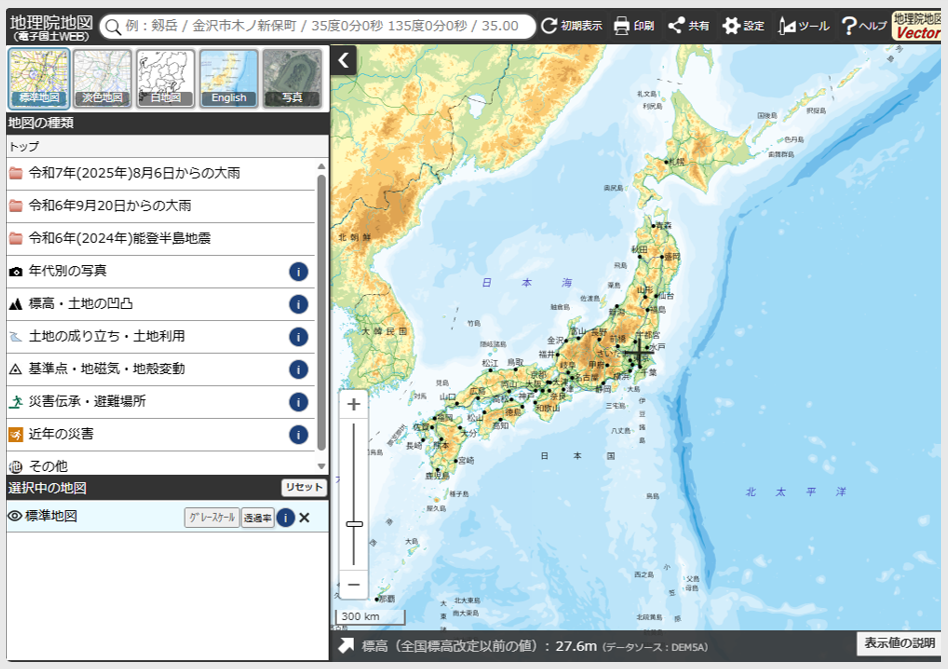Screen dimensions: 948x669
Task: Open the その他 category
Action: click(x=161, y=465)
